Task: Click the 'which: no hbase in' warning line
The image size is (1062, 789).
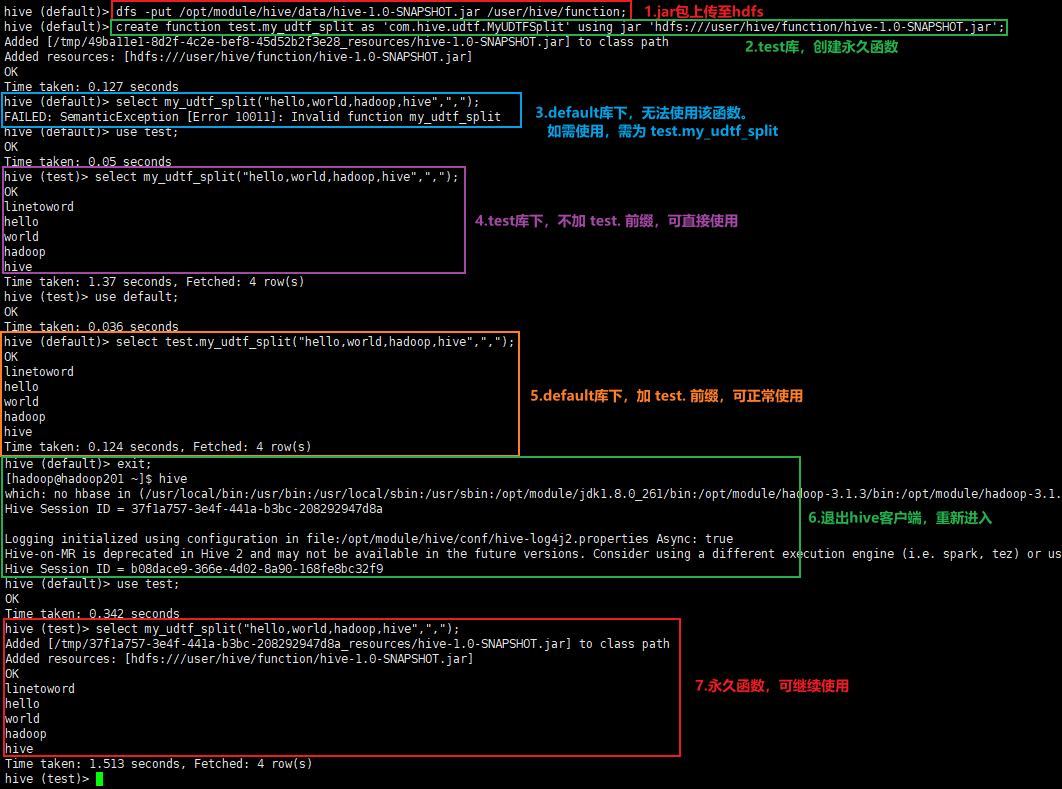Action: click(532, 494)
